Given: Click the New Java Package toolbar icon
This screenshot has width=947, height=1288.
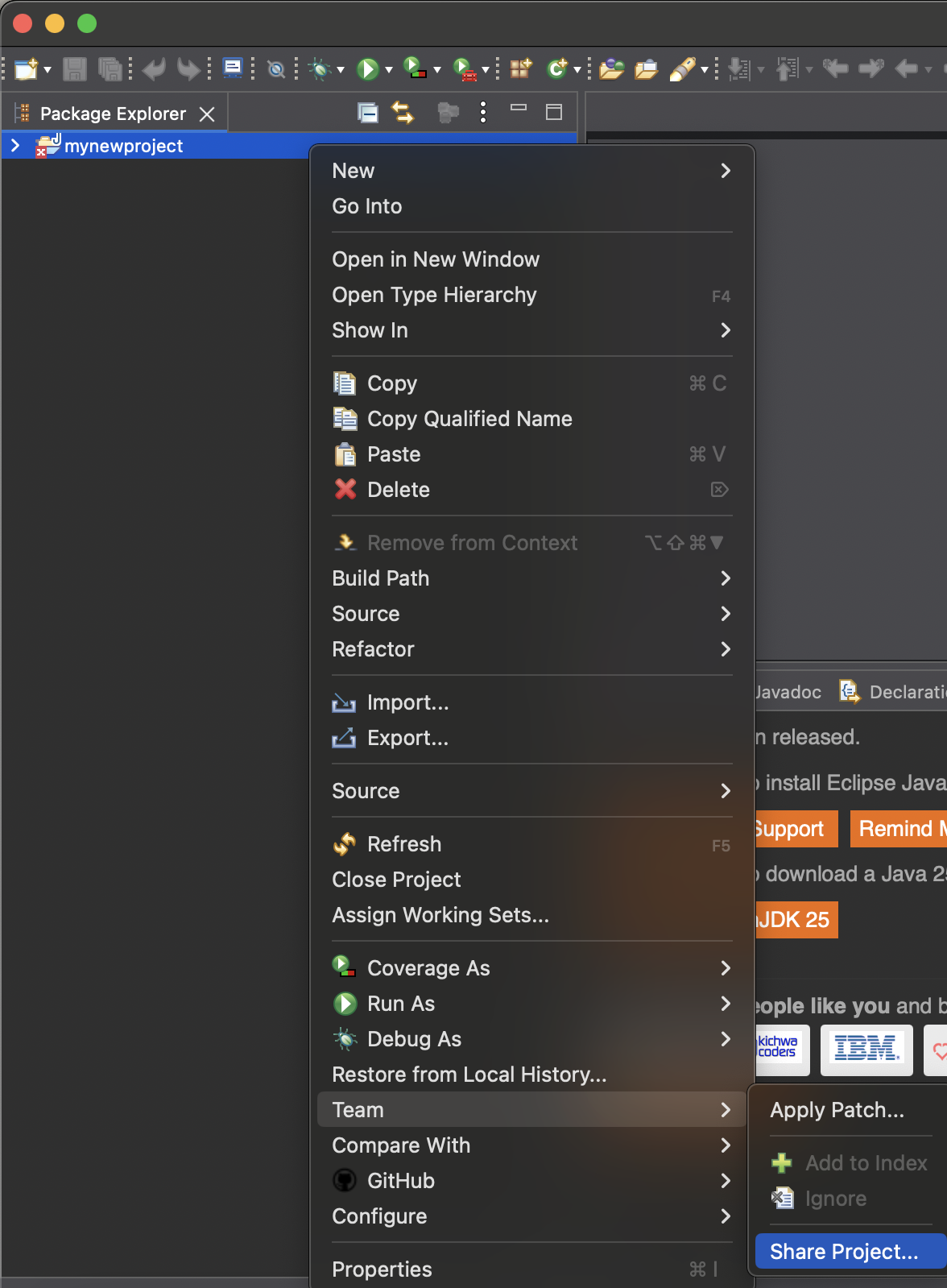Looking at the screenshot, I should click(520, 69).
